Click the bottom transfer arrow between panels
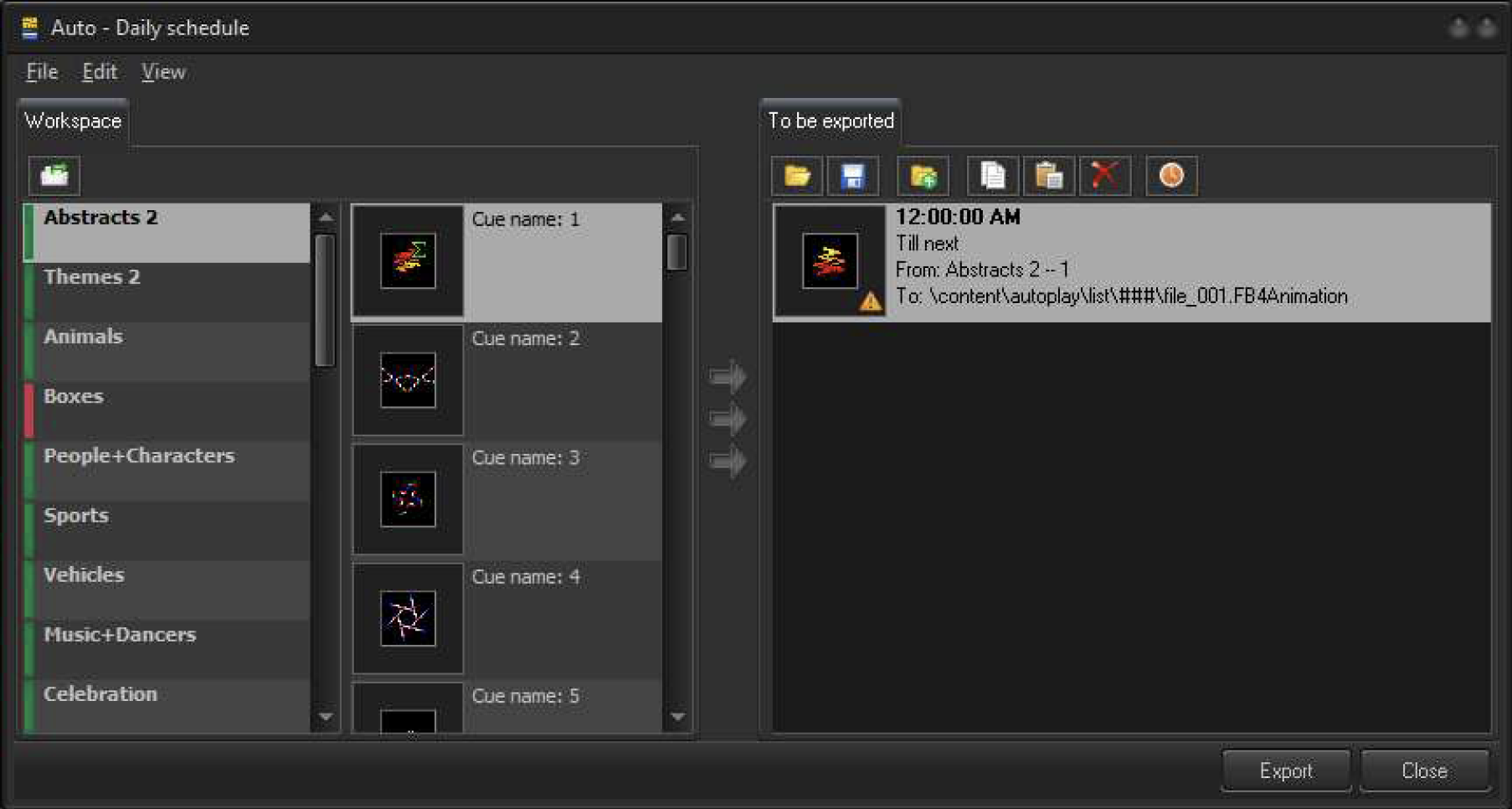The width and height of the screenshot is (1512, 809). coord(728,461)
